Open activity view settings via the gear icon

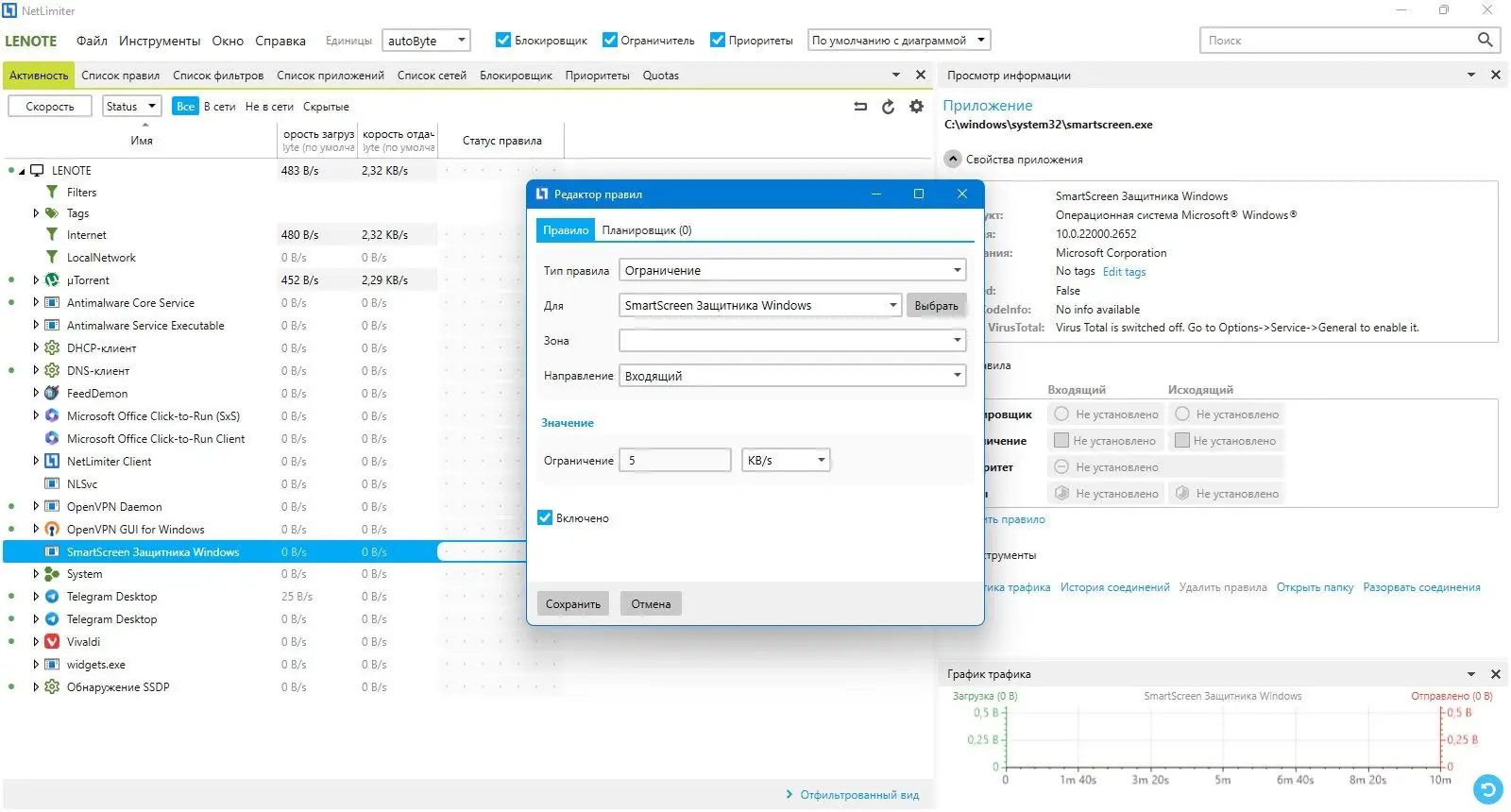(916, 107)
